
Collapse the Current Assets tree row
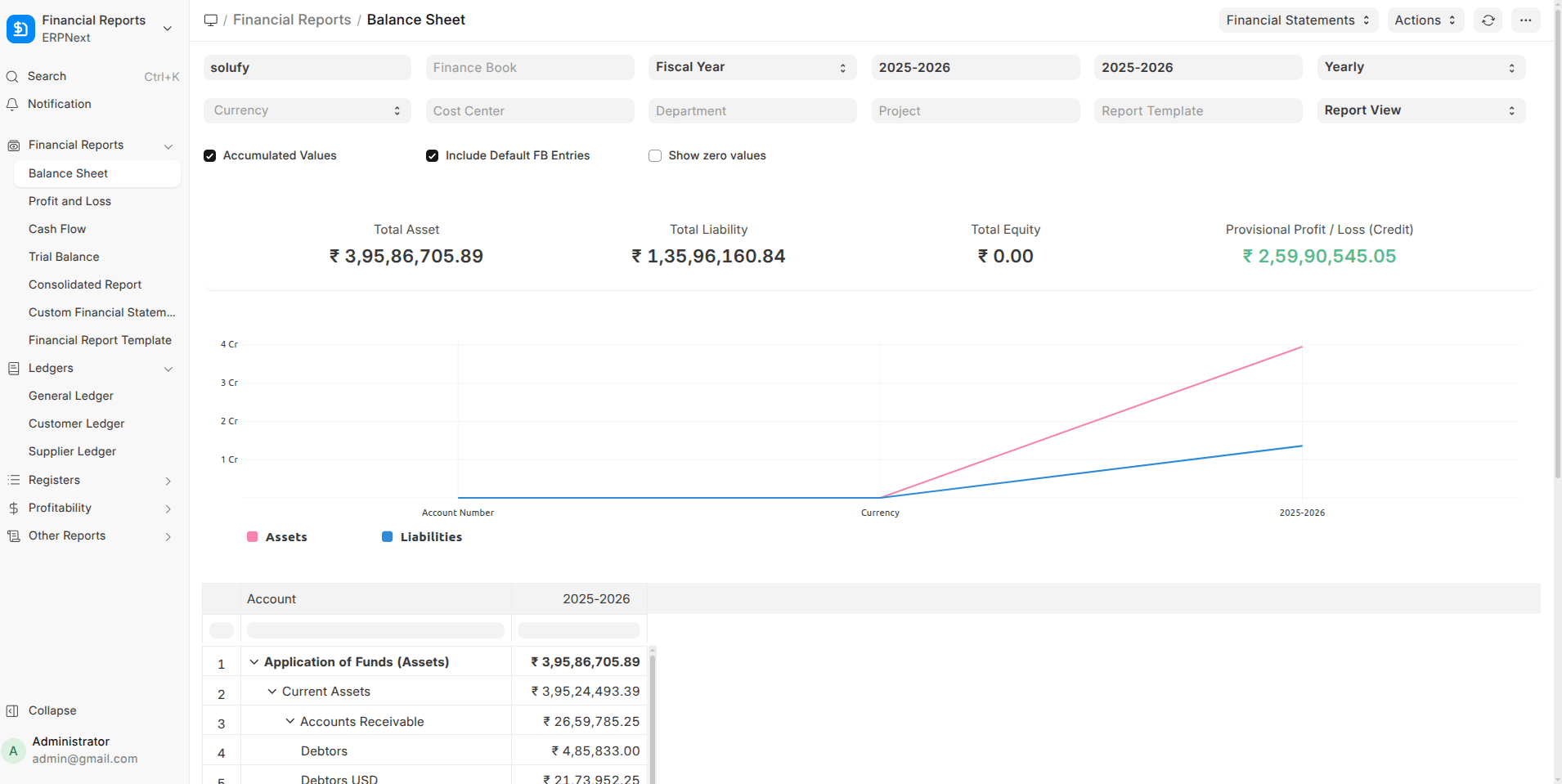[272, 692]
